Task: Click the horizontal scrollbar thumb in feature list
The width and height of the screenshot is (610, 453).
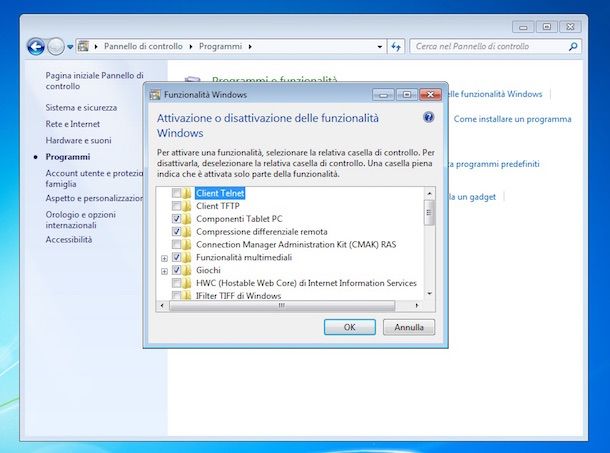Action: [x=282, y=306]
